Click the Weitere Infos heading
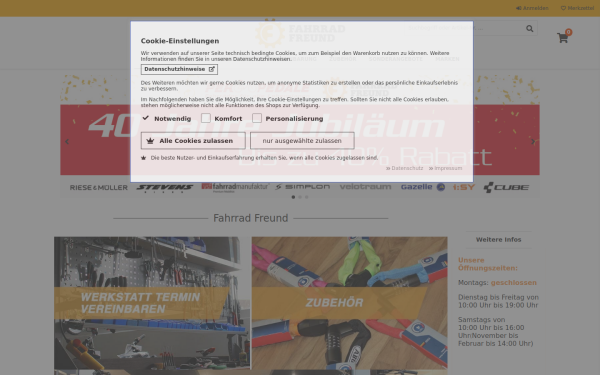This screenshot has height=375, width=600. [x=499, y=240]
